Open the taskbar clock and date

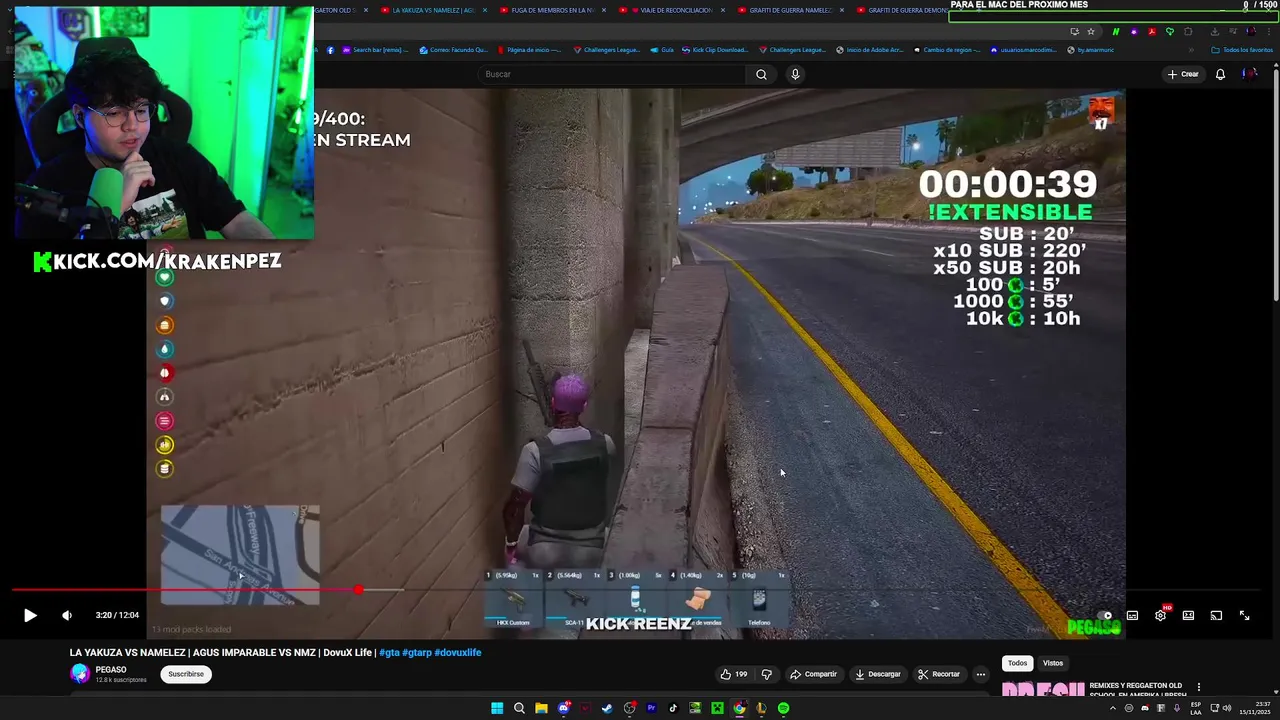click(x=1257, y=708)
